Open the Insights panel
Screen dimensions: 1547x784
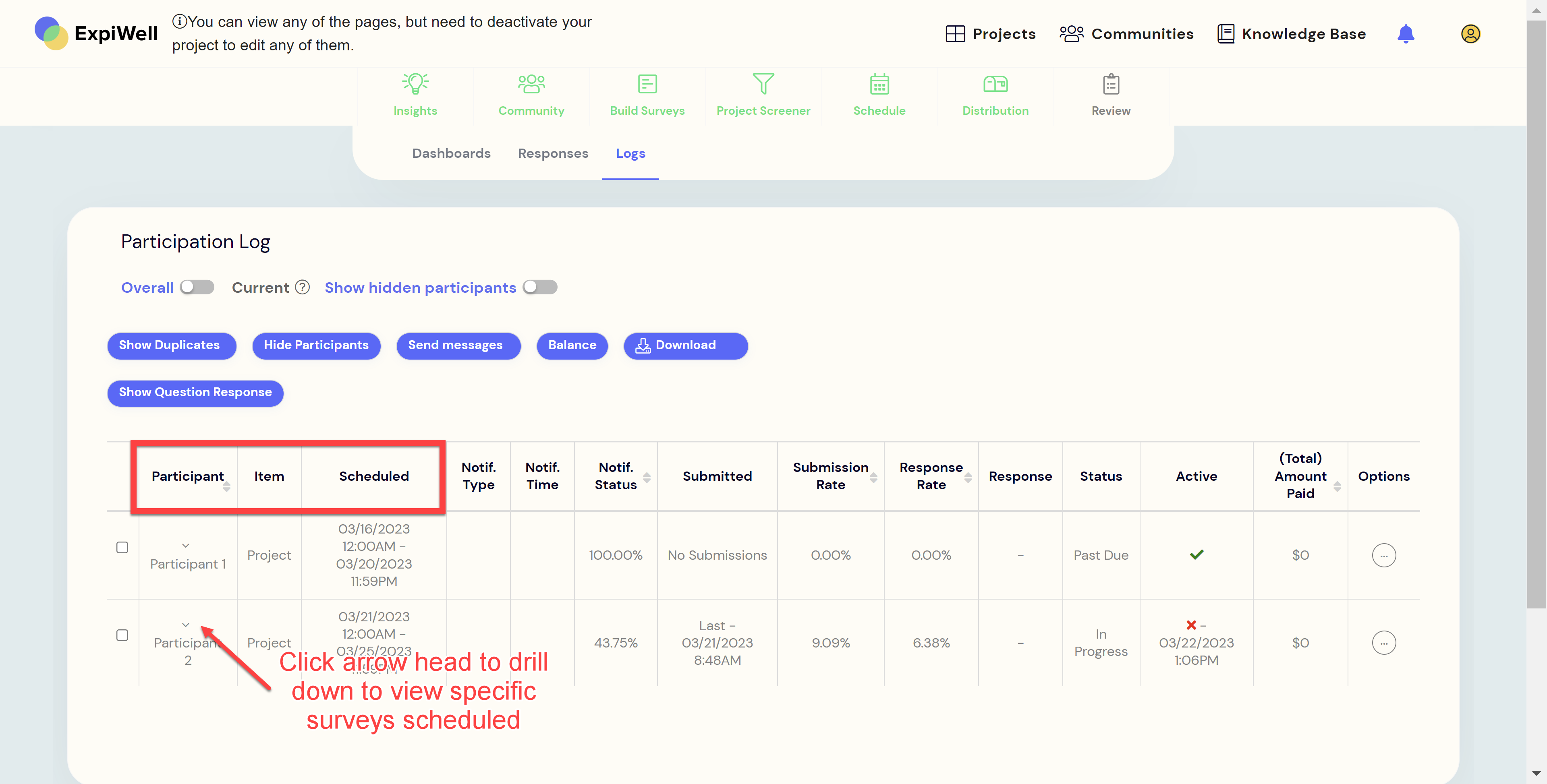point(415,94)
